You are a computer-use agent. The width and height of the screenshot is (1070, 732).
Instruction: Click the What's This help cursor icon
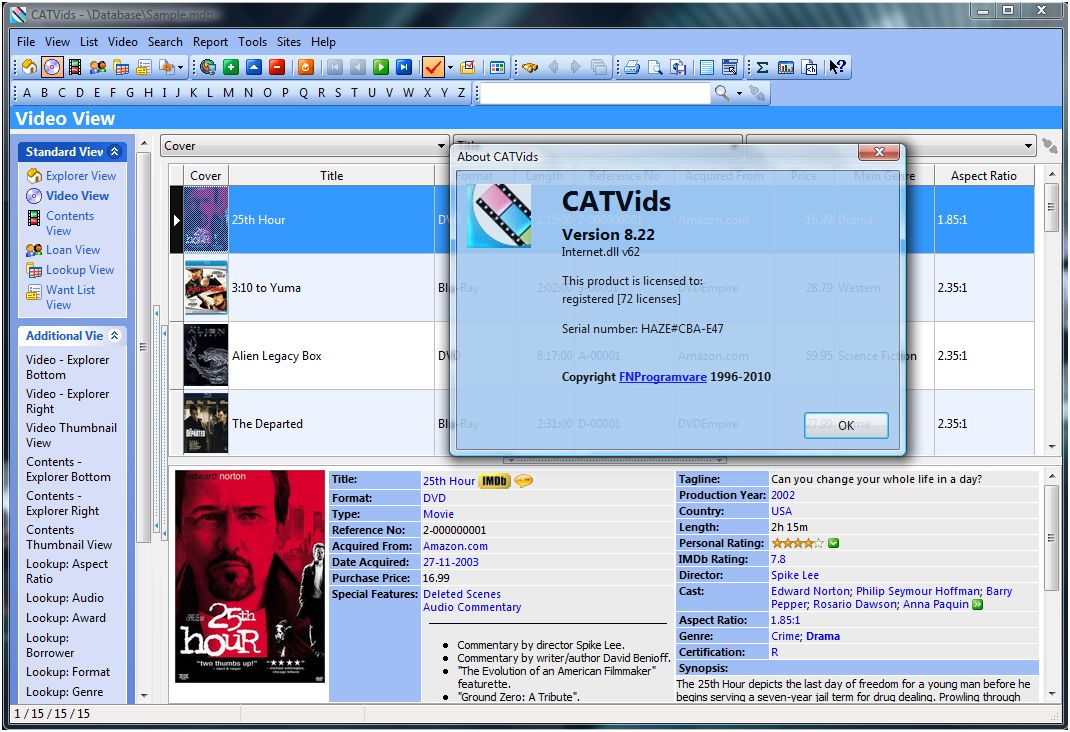[x=837, y=67]
